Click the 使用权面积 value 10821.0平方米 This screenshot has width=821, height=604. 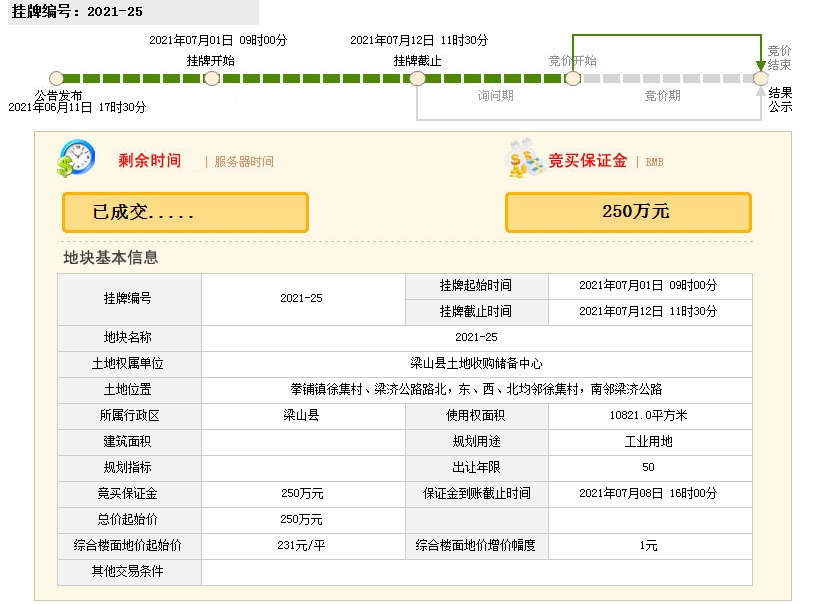pos(648,416)
